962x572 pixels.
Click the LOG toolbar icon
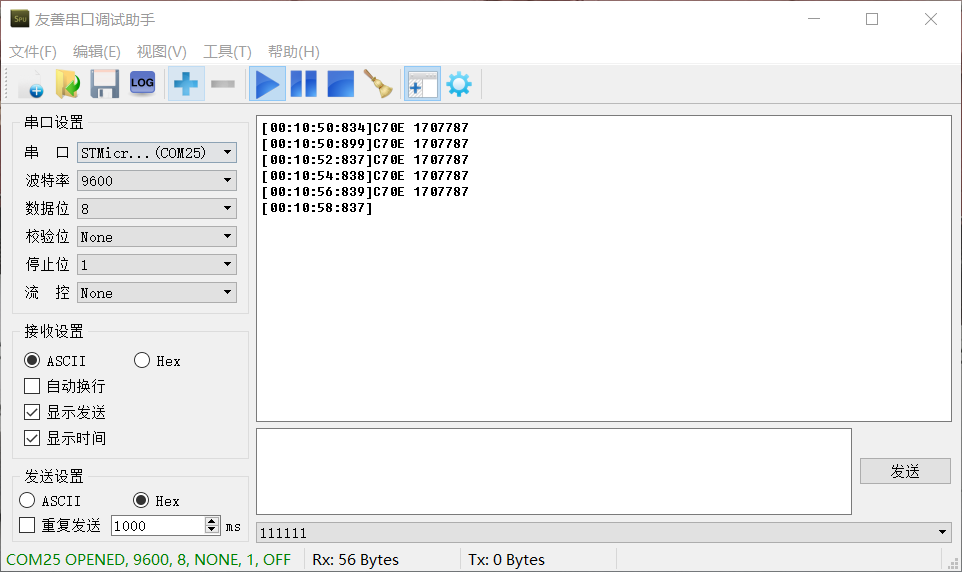[x=142, y=84]
